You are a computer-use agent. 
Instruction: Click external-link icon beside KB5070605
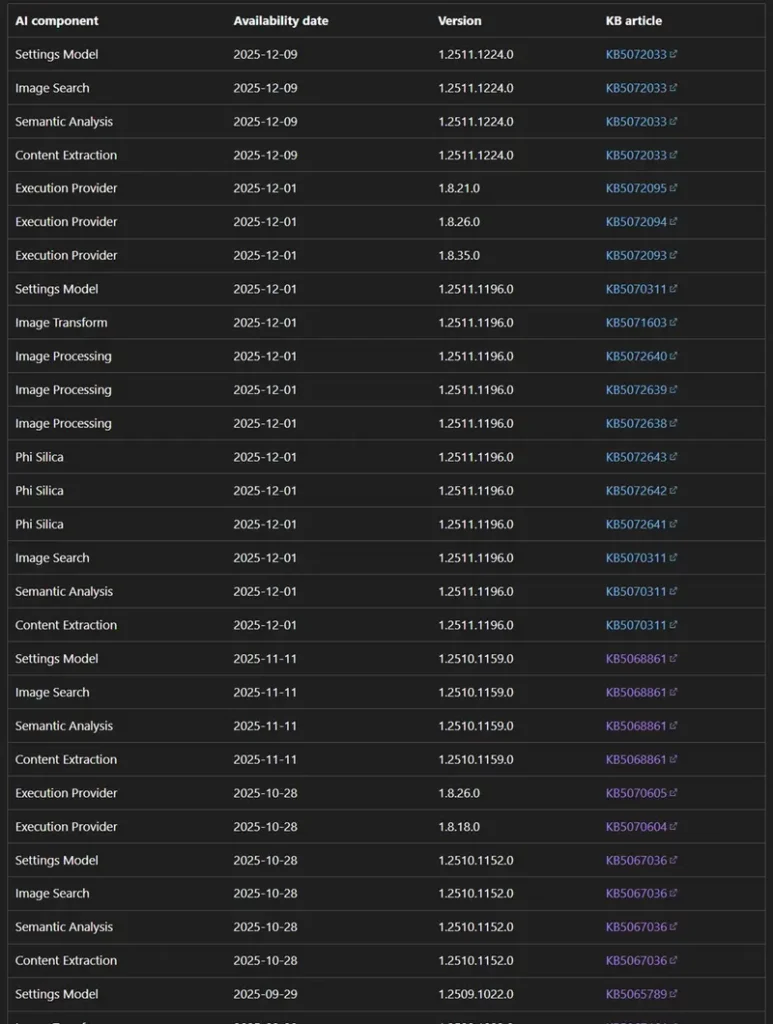[x=674, y=793]
